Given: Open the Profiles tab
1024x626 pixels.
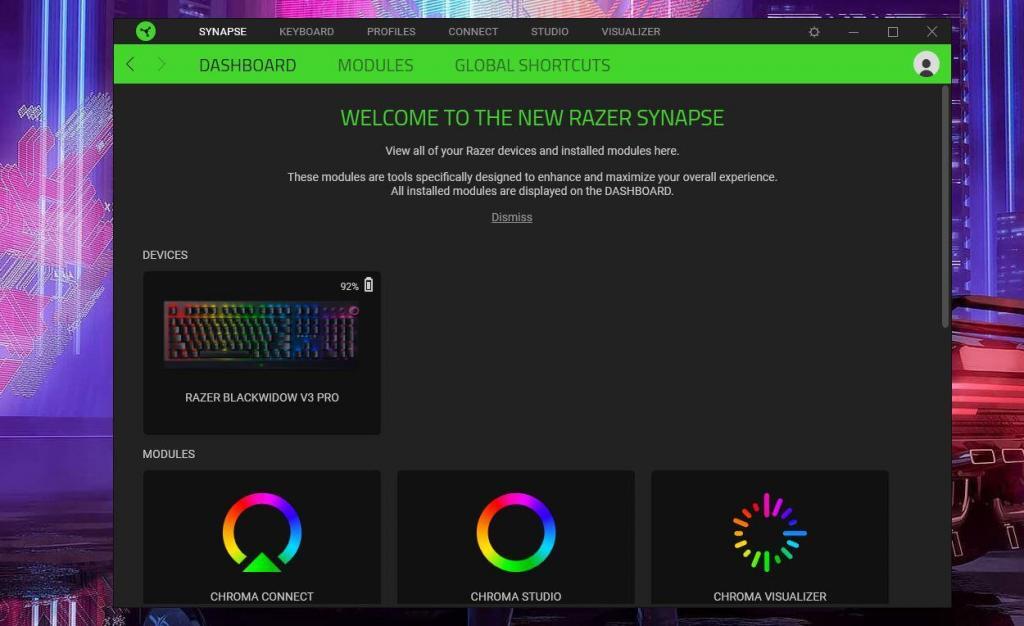Looking at the screenshot, I should click(391, 32).
